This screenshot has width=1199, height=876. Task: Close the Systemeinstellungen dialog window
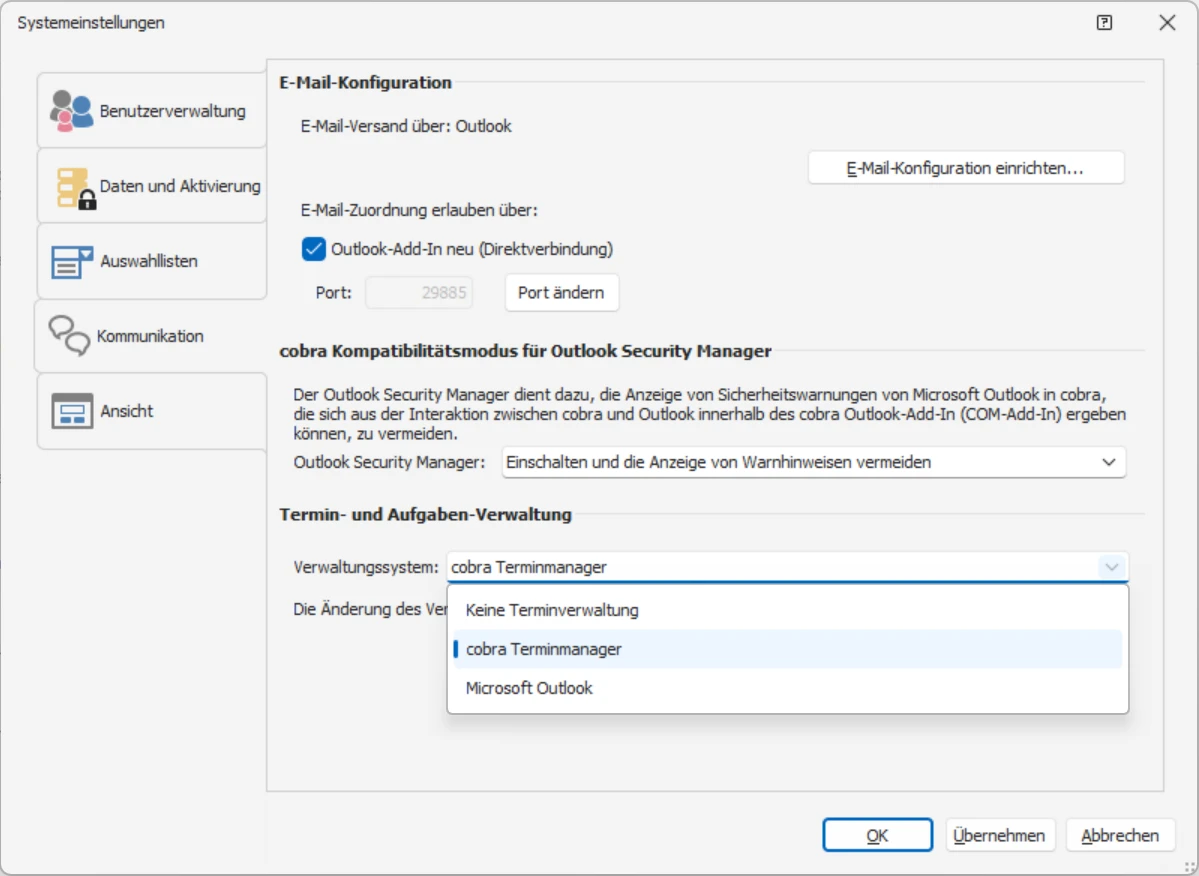tap(1166, 23)
